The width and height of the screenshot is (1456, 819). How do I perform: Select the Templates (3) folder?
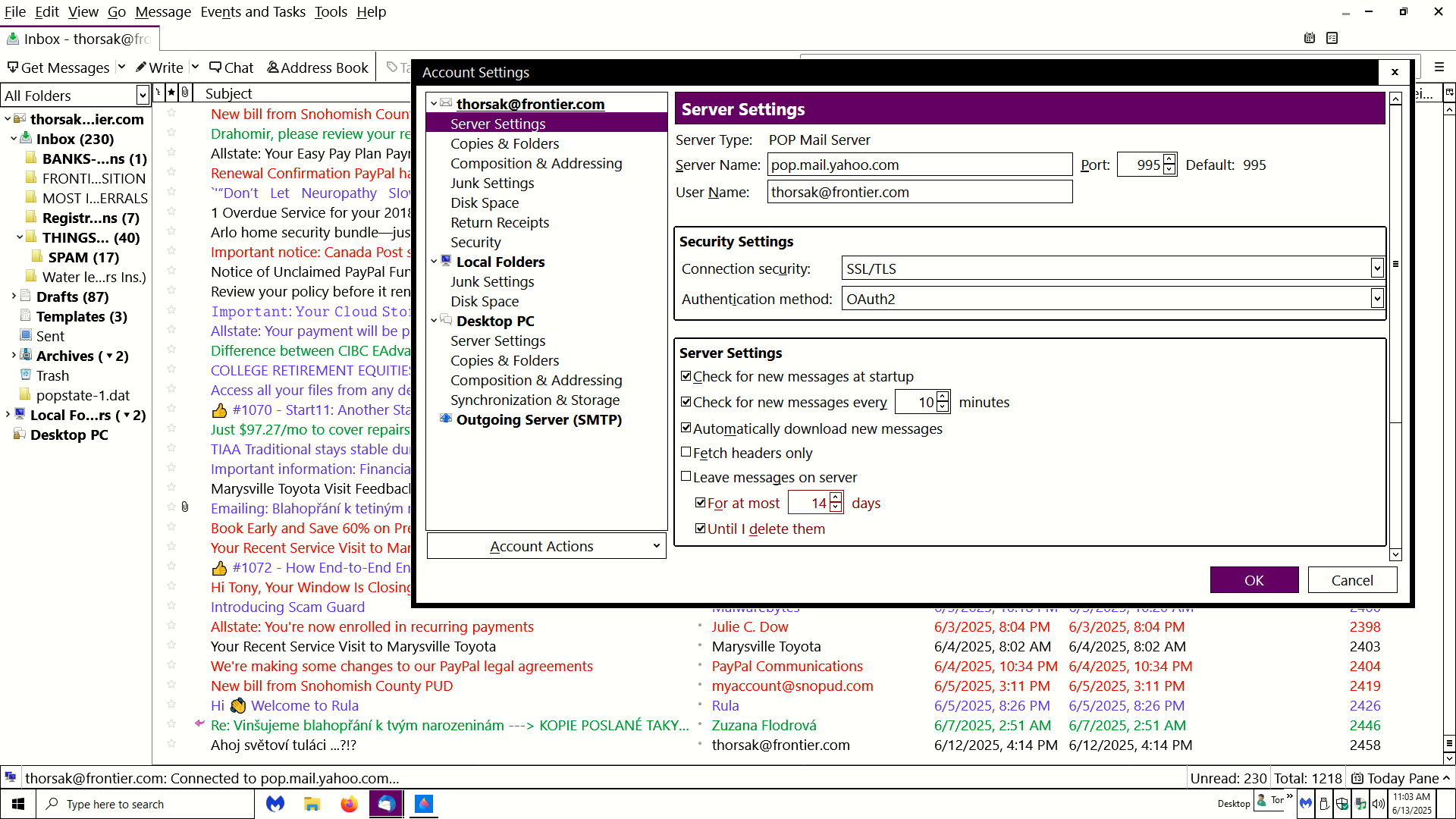point(81,316)
